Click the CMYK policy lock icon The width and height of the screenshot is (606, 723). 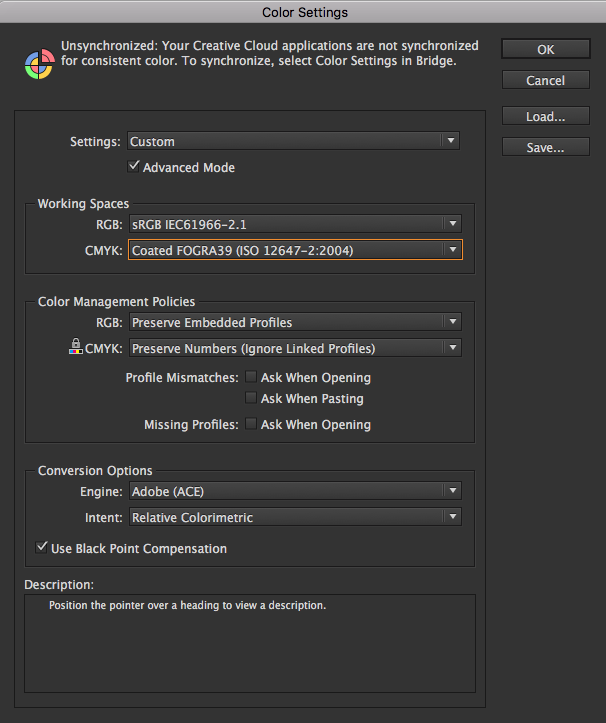76,346
